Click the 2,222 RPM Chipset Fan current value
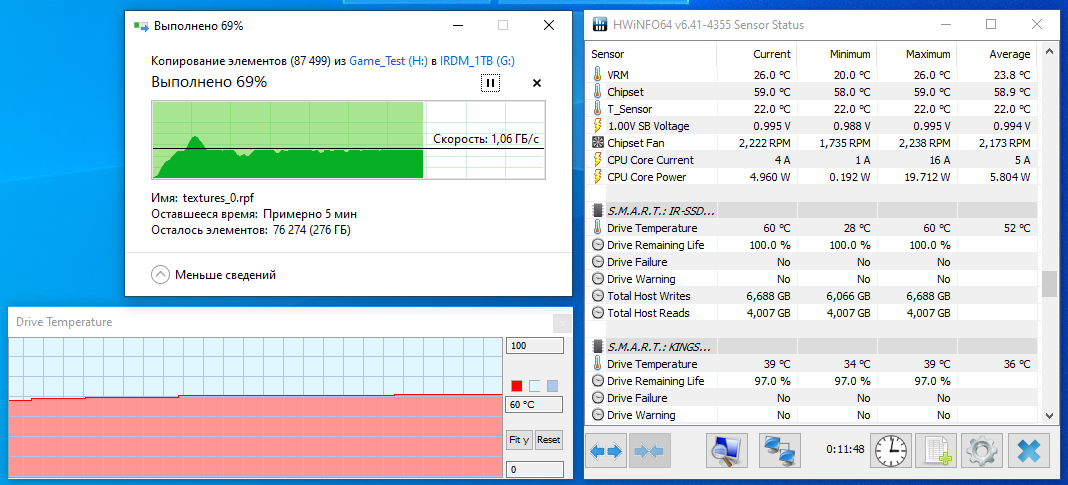Screen dimensions: 1068x485 [x=764, y=143]
